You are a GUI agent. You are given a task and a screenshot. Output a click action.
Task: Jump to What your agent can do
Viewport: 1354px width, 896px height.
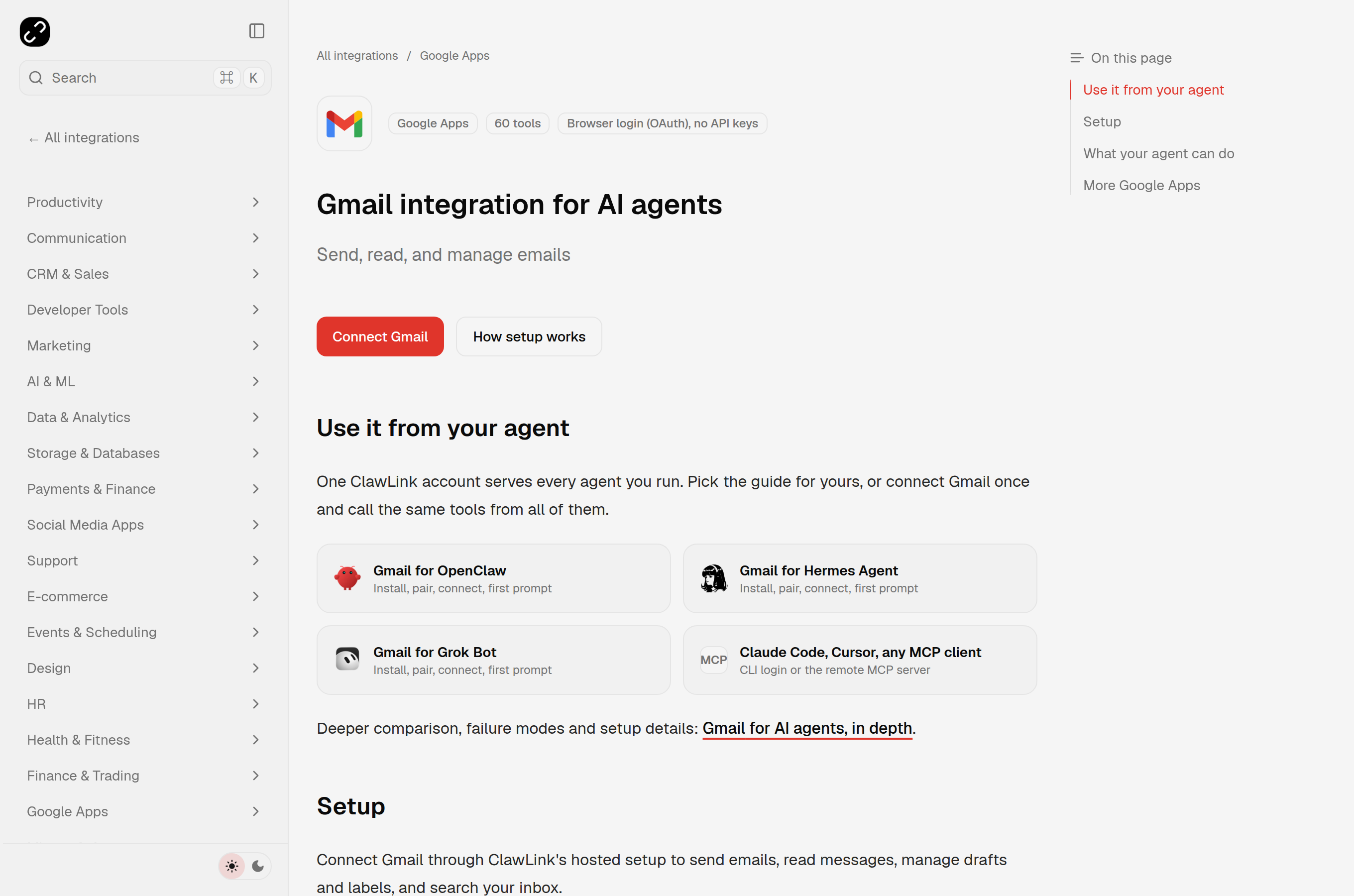1158,154
